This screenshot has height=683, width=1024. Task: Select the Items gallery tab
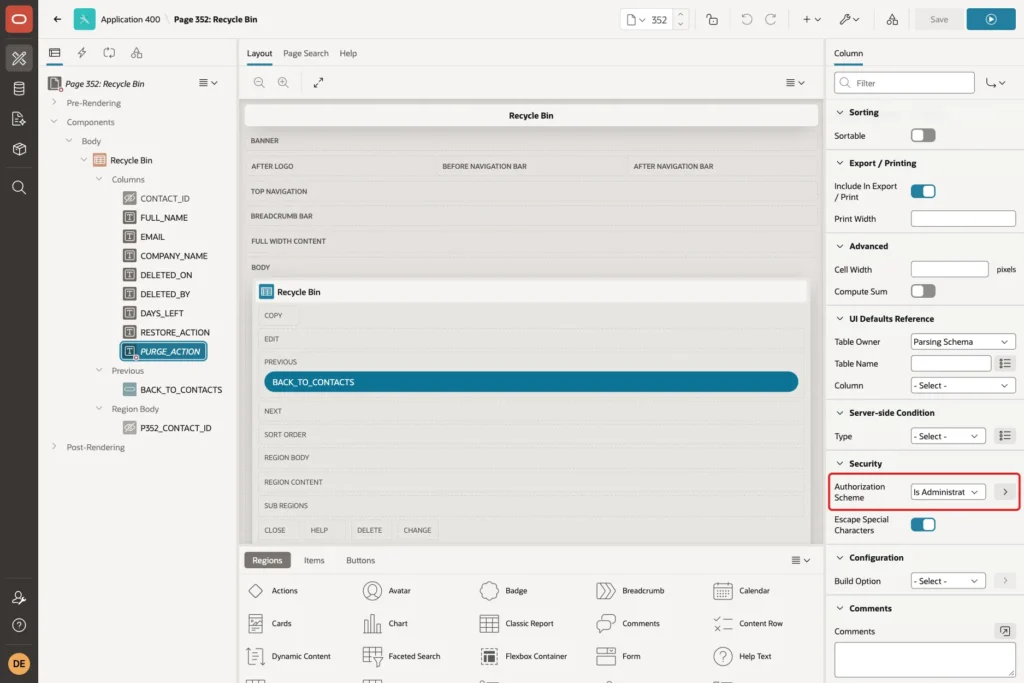pos(314,560)
